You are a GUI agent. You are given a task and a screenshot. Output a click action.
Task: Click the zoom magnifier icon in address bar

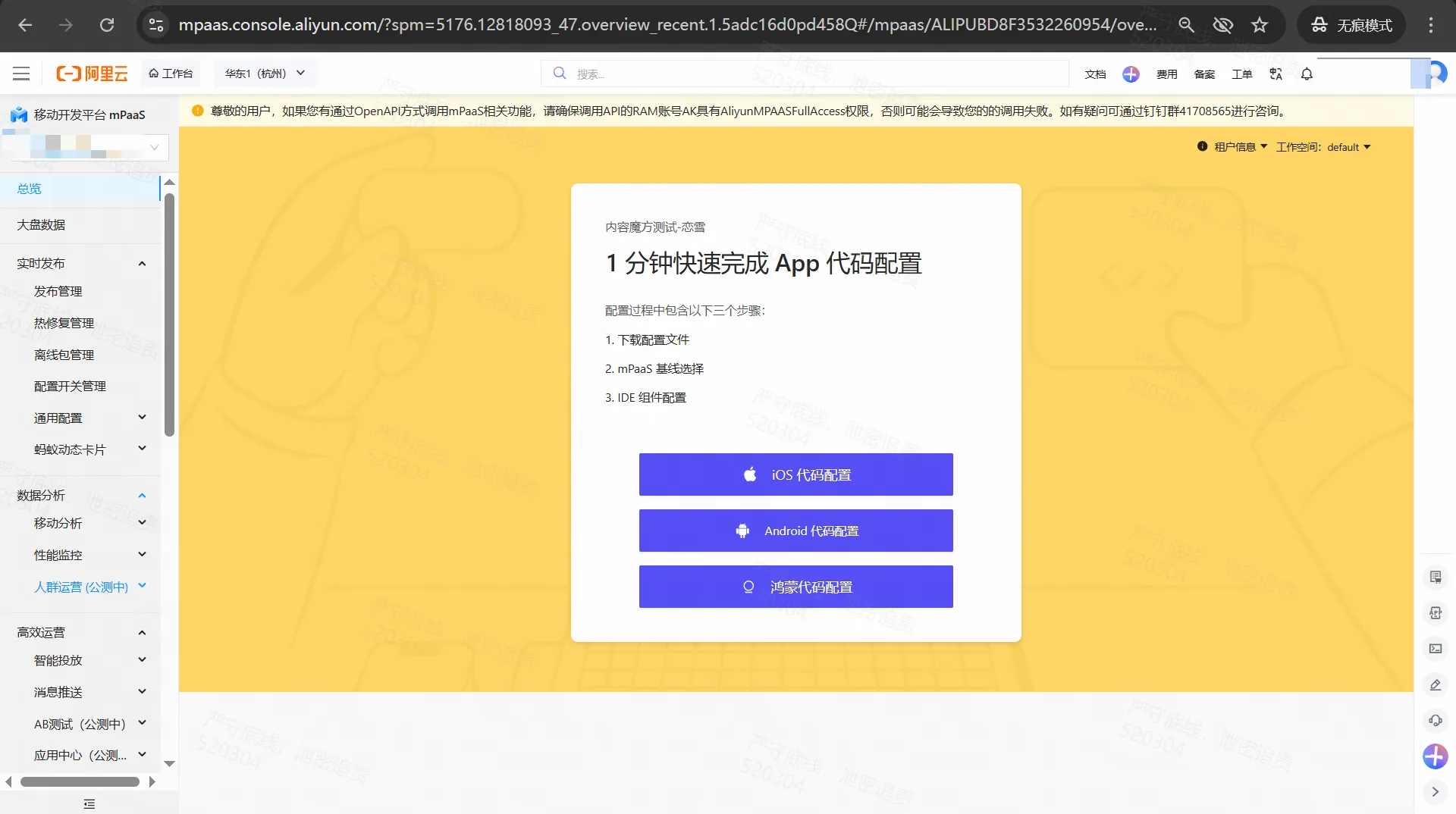tap(1186, 25)
